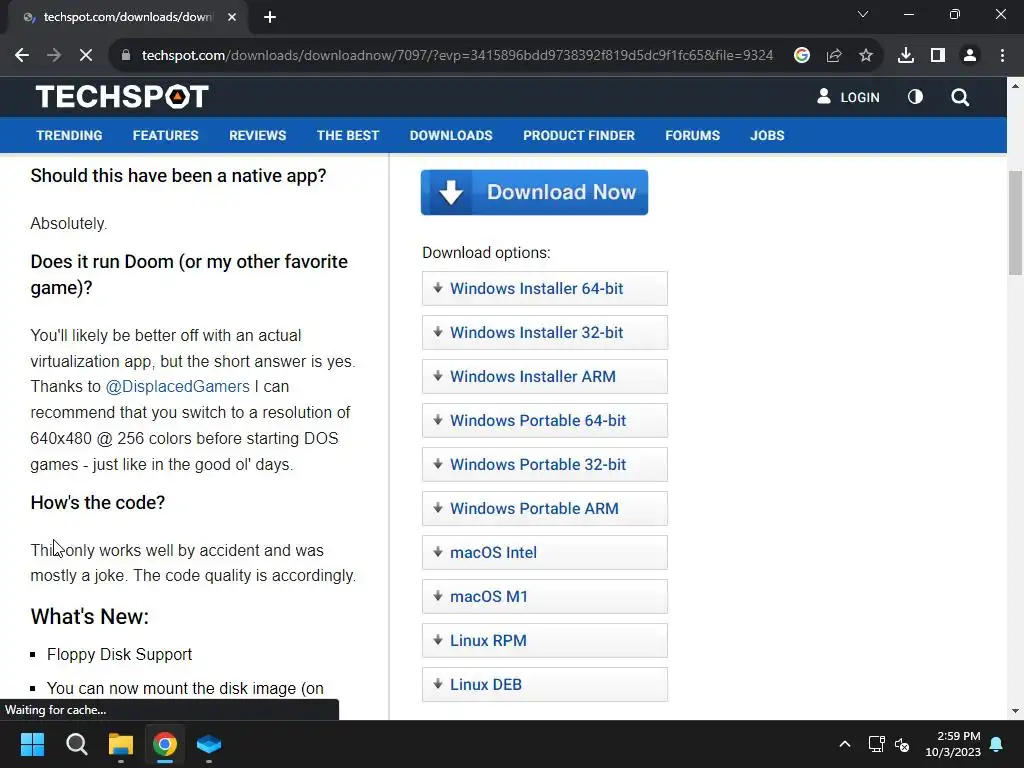Toggle dark mode contrast icon
This screenshot has height=768, width=1024.
(915, 97)
